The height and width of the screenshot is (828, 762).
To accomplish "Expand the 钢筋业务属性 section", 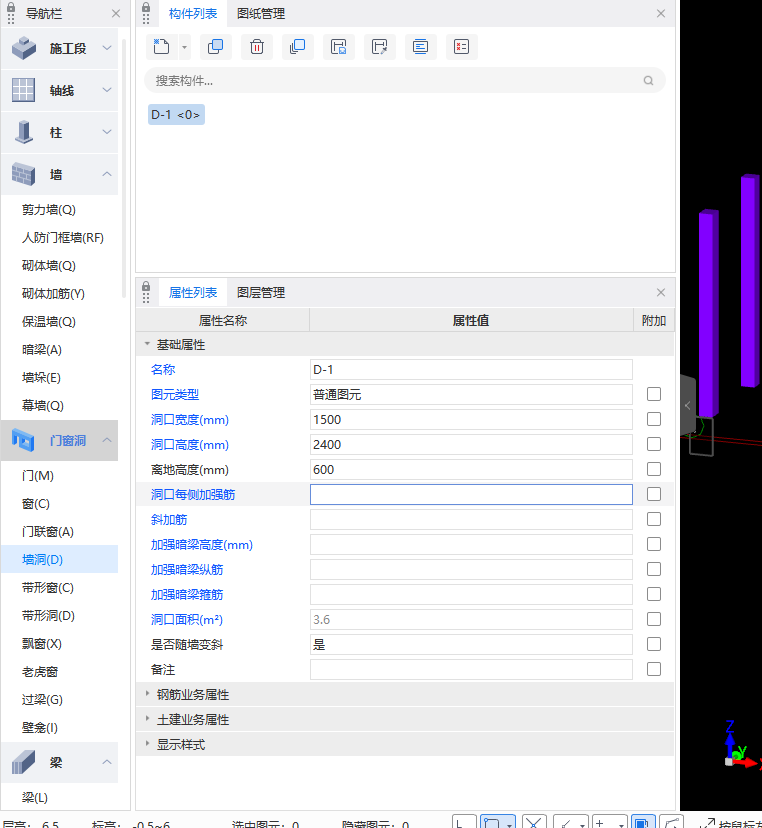I will pos(147,694).
